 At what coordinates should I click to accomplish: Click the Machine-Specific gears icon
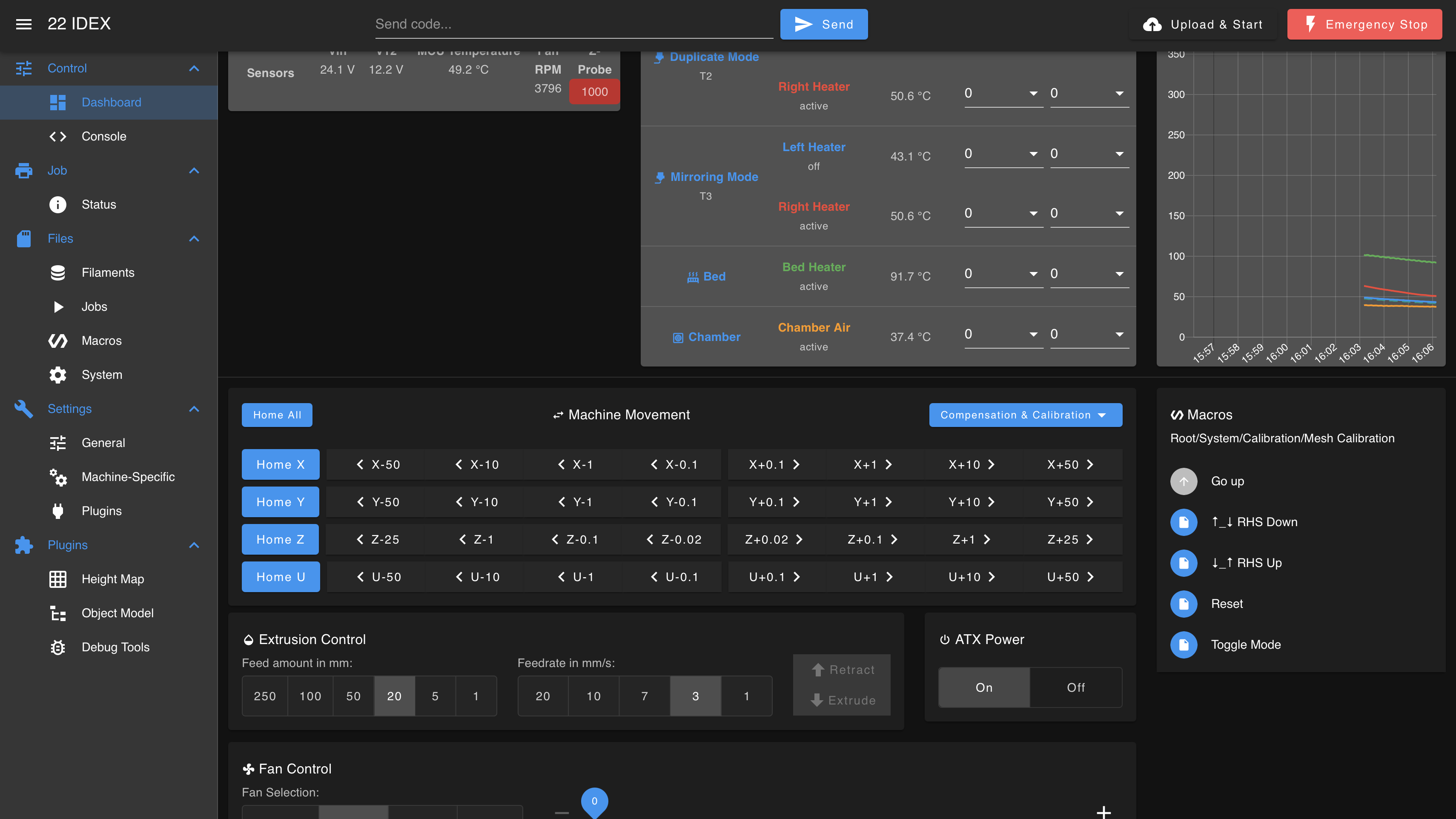pyautogui.click(x=57, y=477)
